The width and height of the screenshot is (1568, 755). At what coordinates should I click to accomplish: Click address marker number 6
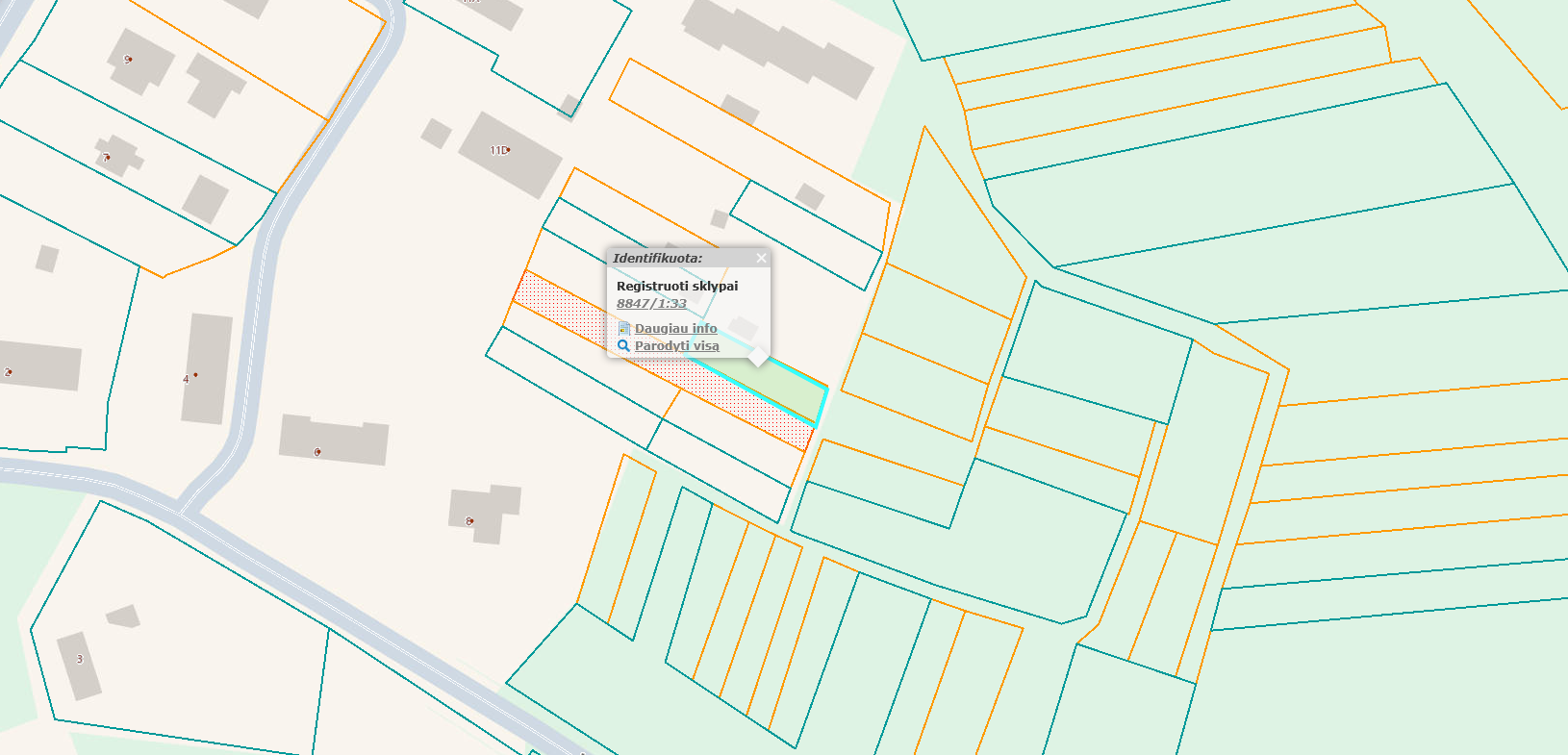click(316, 452)
